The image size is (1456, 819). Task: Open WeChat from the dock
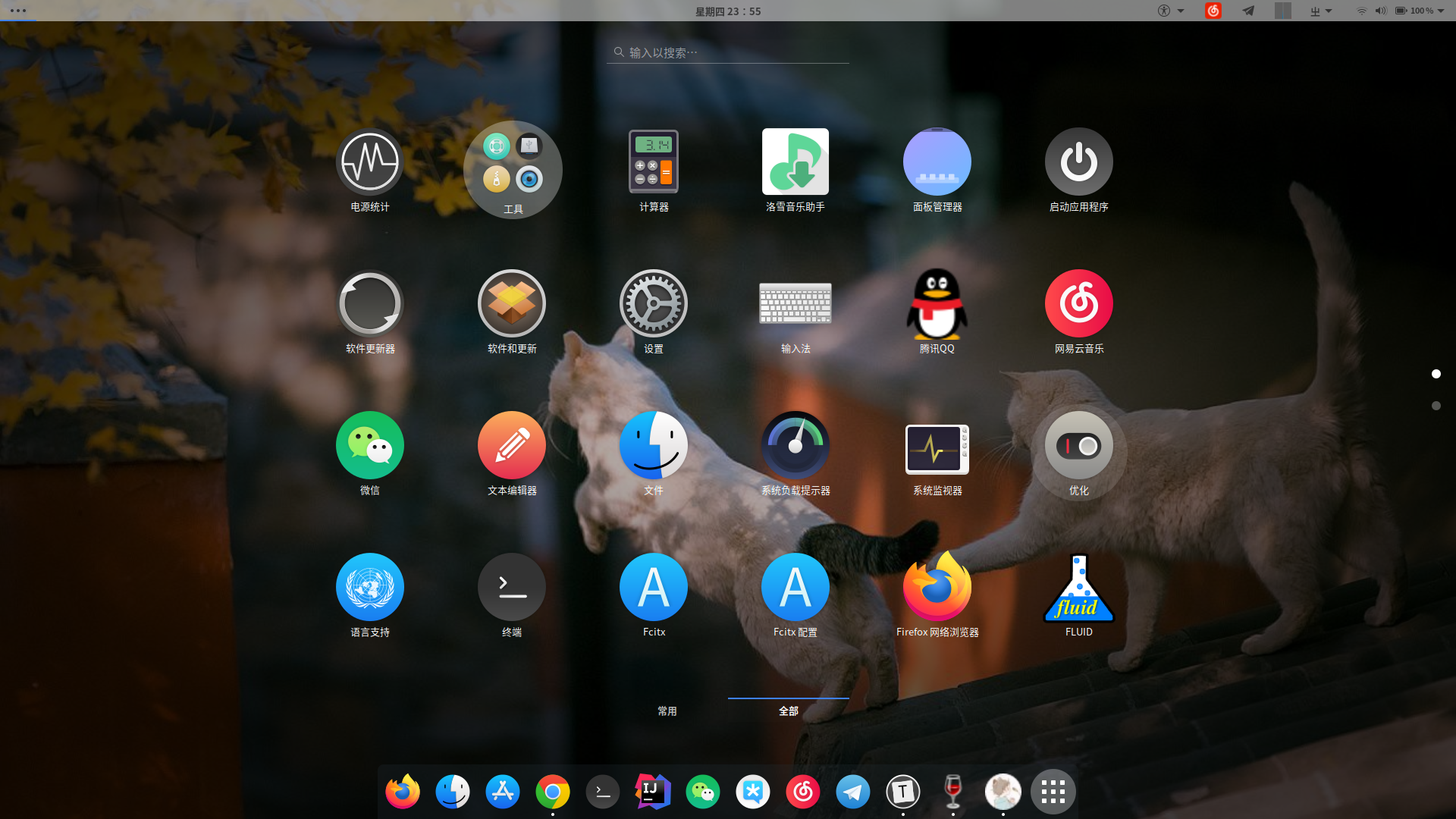point(703,792)
